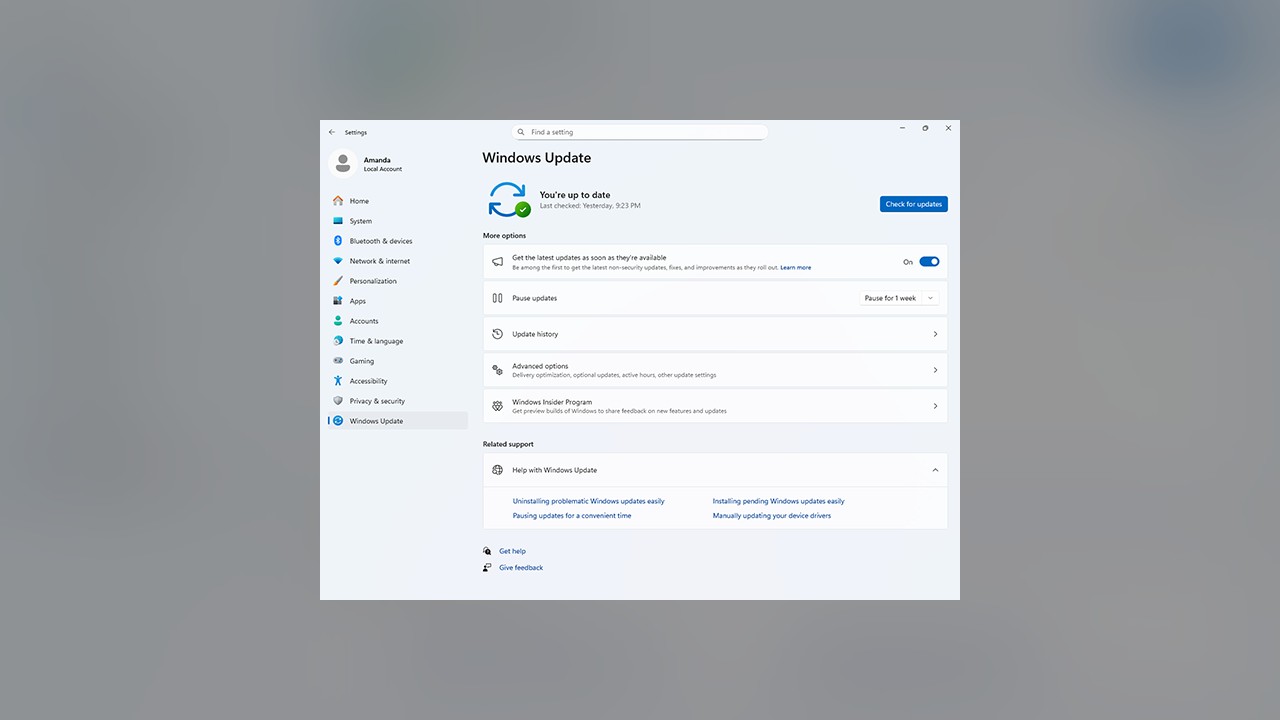The image size is (1280, 720).
Task: Open Advanced options via its chevron
Action: tap(935, 370)
